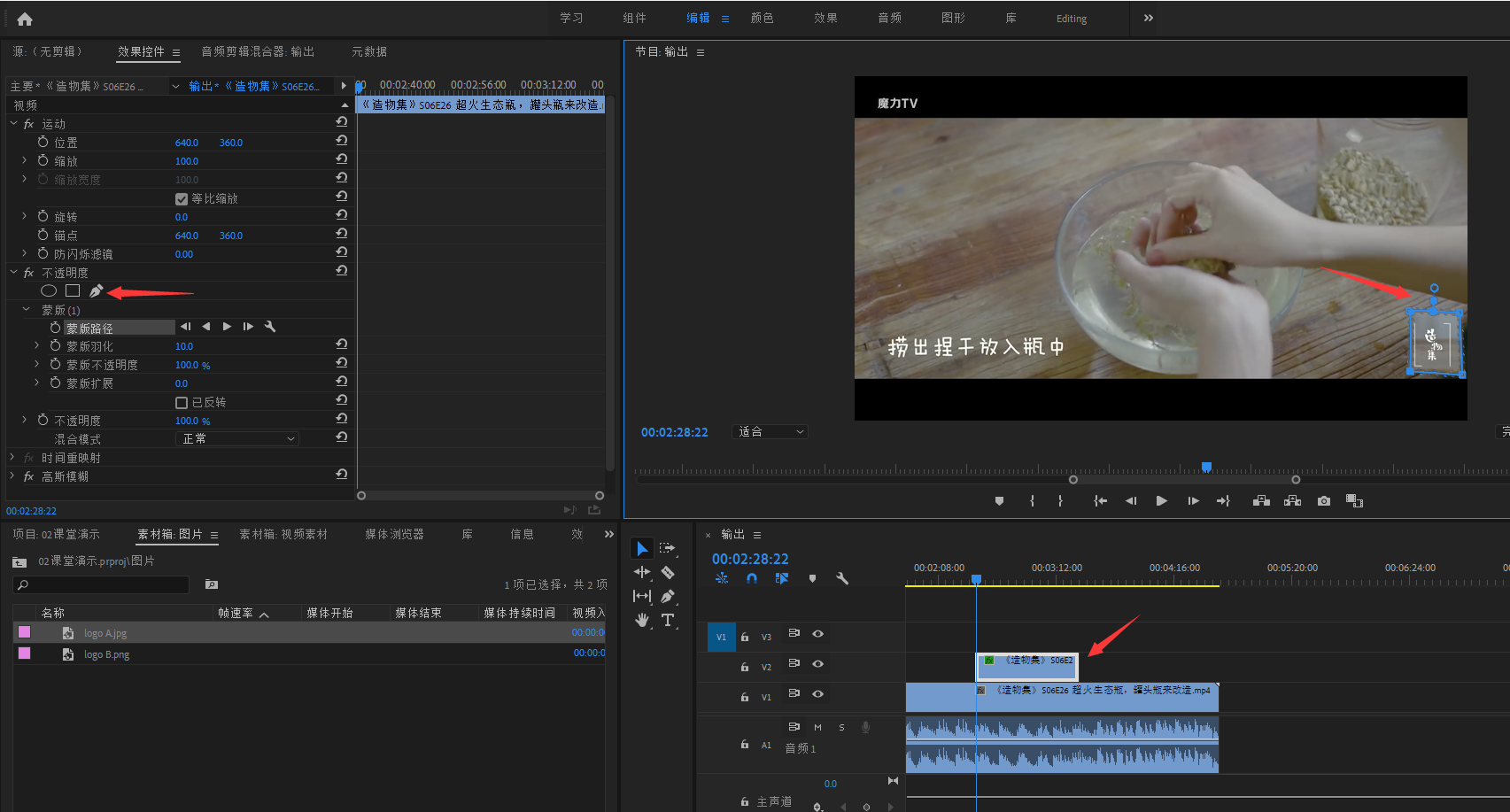1510x812 pixels.
Task: Toggle linked selection in timeline
Action: click(x=781, y=578)
